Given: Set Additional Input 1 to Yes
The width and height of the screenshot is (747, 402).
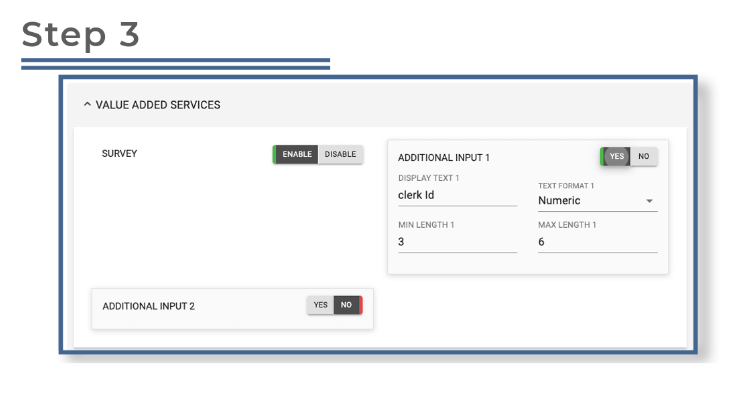Looking at the screenshot, I should (616, 156).
